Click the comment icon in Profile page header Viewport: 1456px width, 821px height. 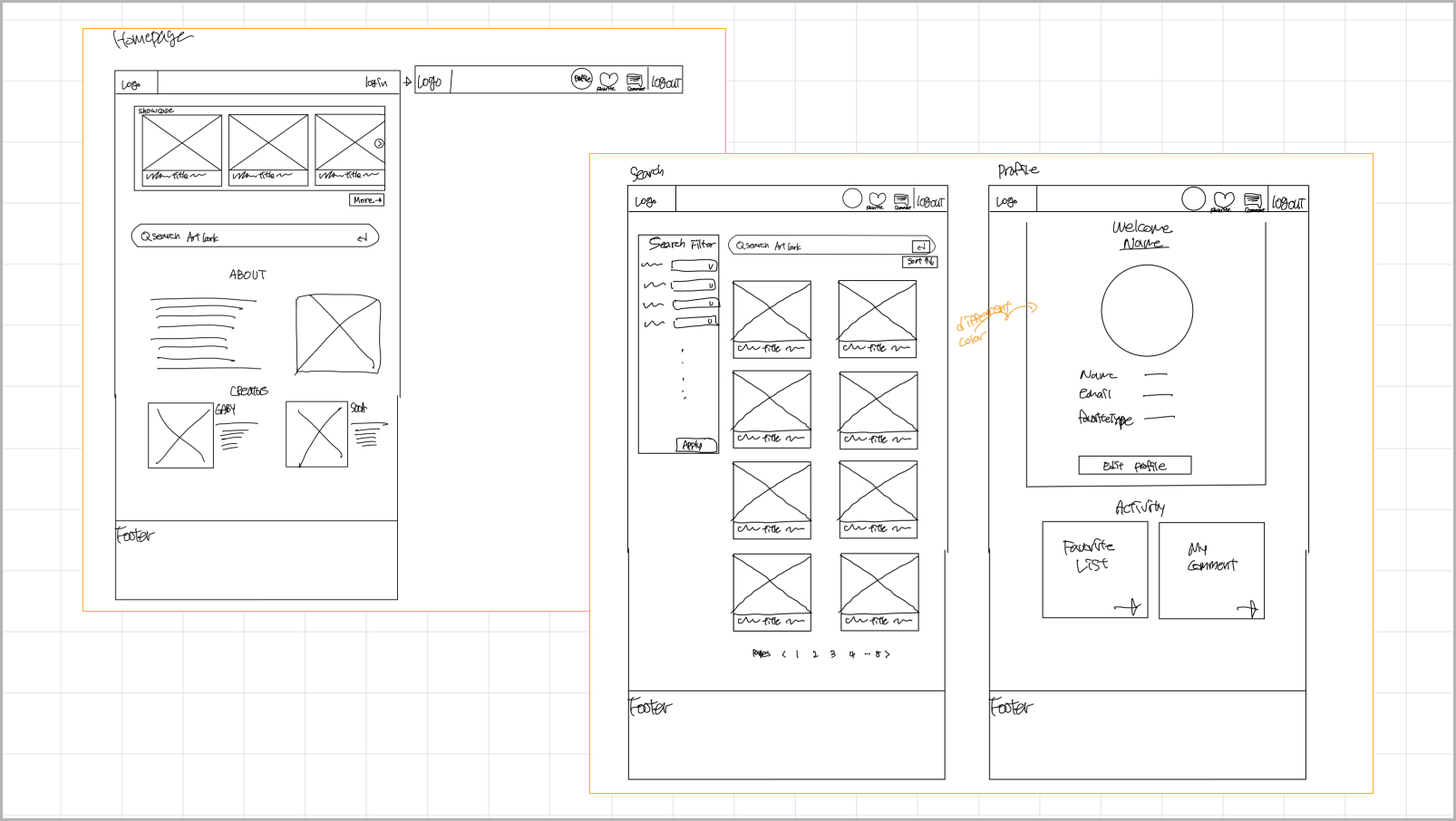(1252, 201)
